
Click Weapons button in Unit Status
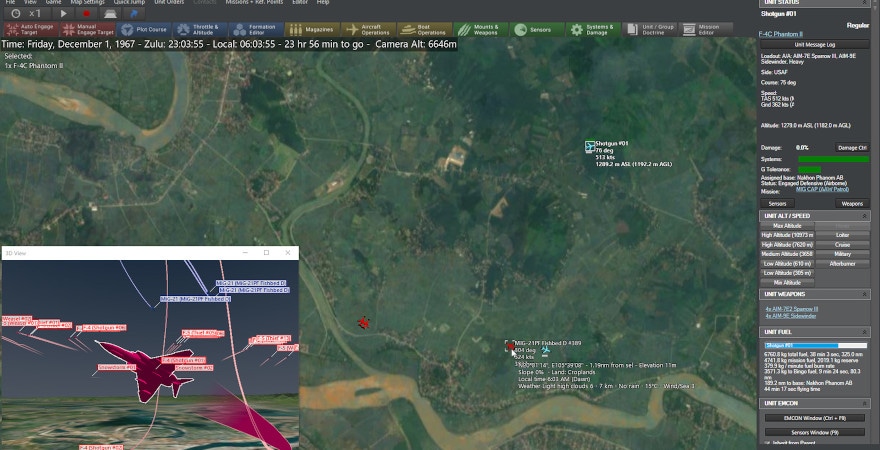click(852, 203)
